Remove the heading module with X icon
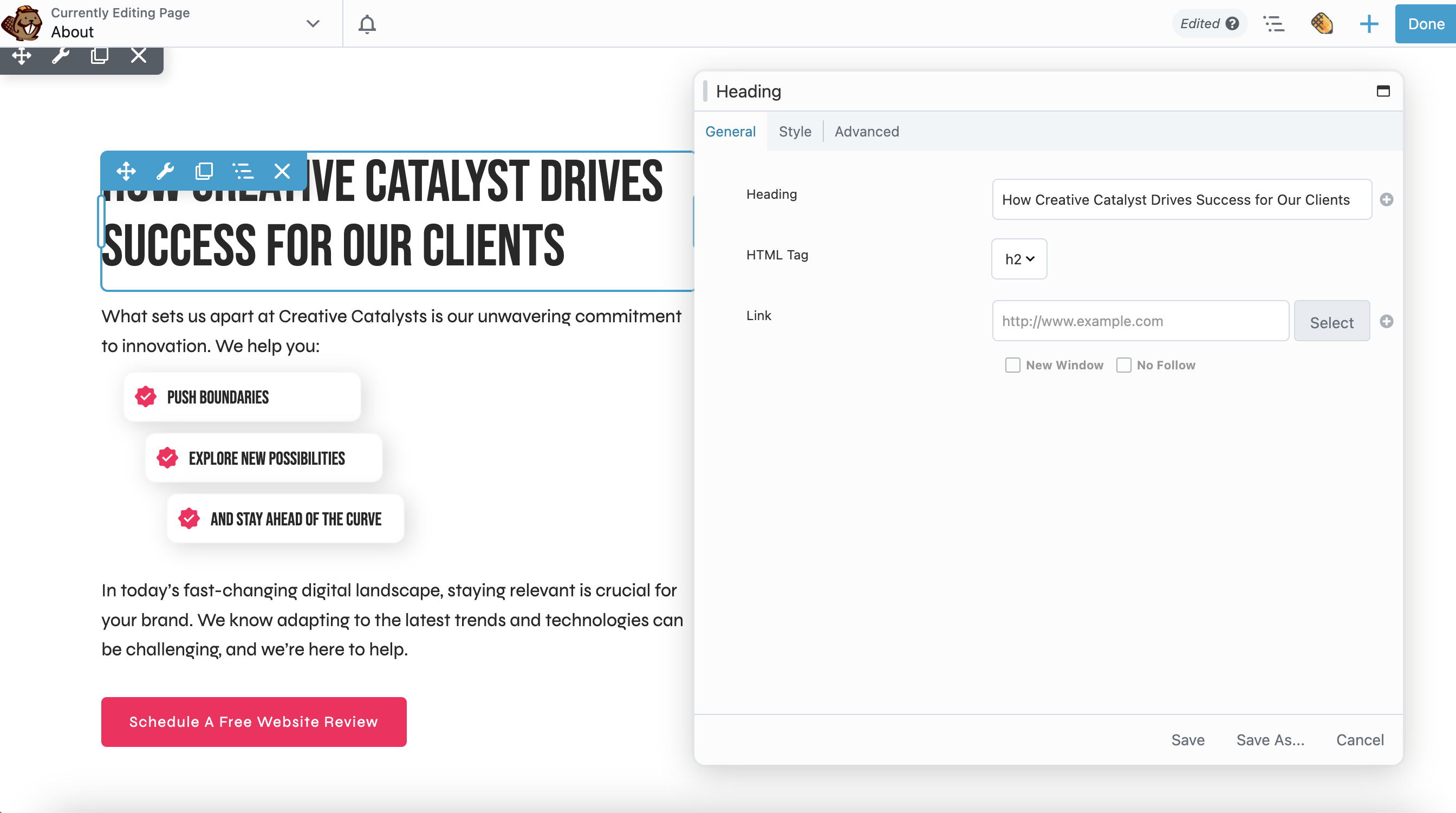Image resolution: width=1456 pixels, height=813 pixels. coord(282,171)
